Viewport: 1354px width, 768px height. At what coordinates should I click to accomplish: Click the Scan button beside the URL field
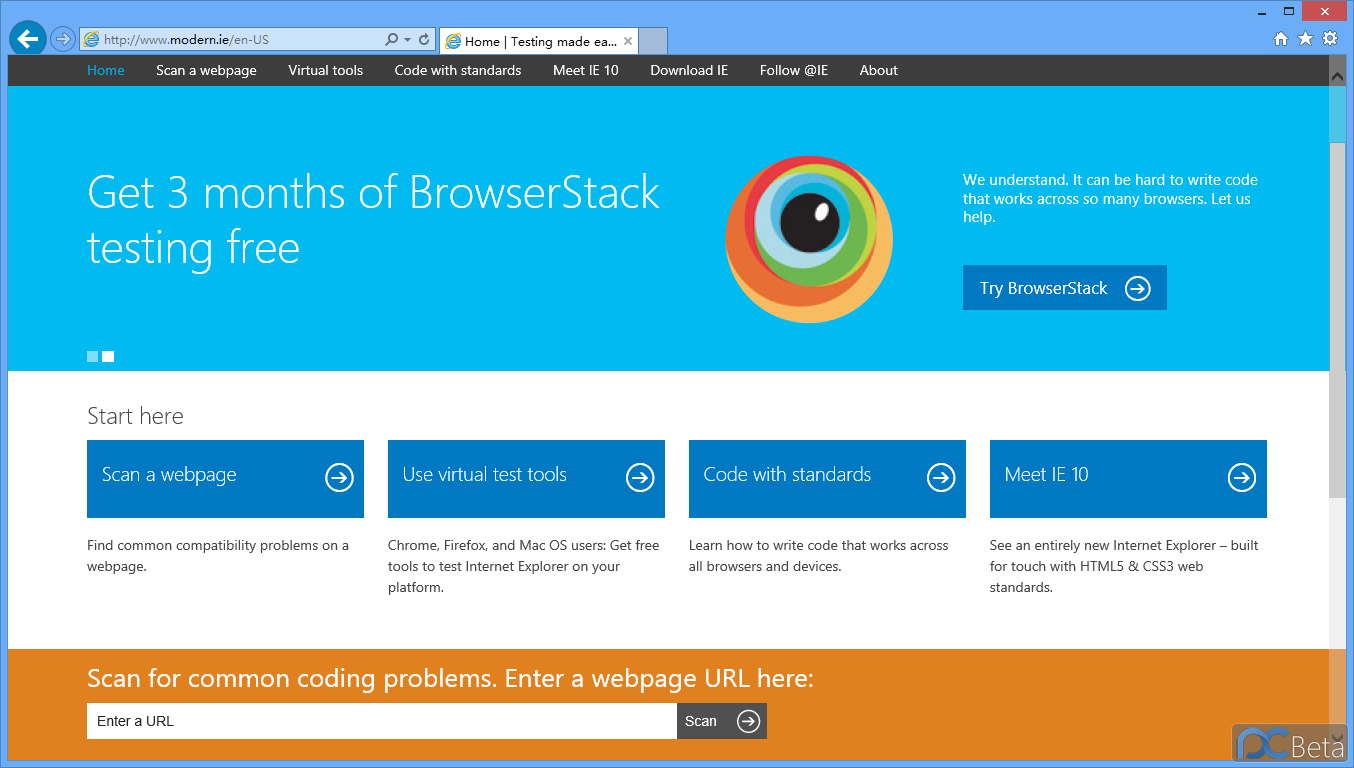click(x=722, y=721)
